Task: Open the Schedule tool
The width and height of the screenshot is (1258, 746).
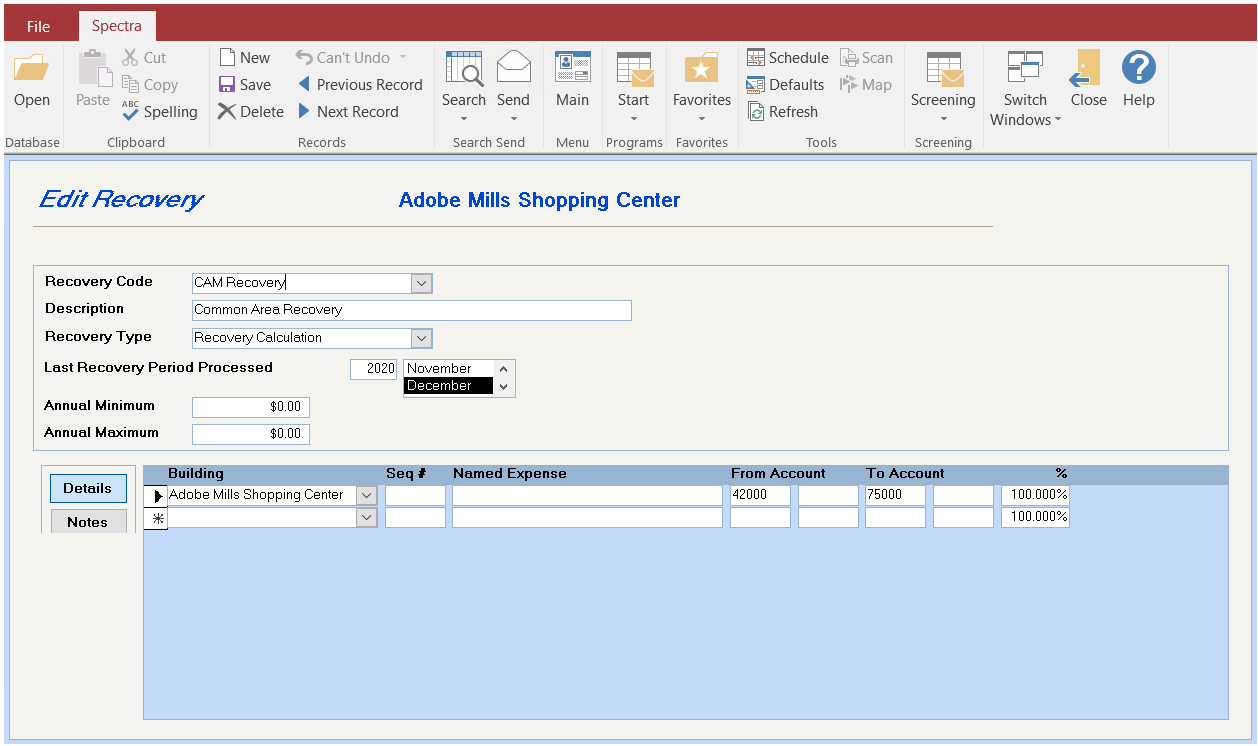Action: coord(788,58)
